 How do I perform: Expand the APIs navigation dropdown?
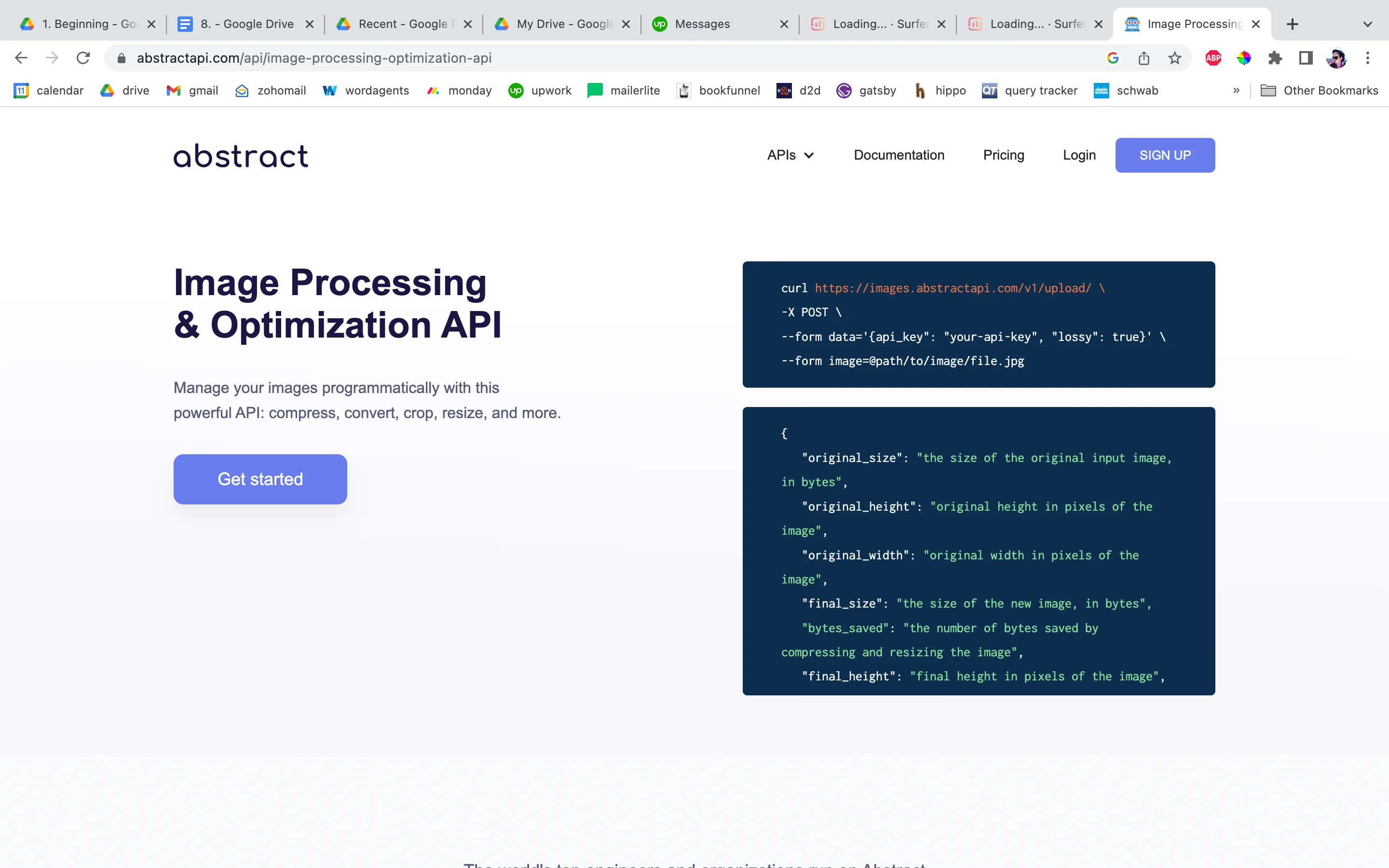click(790, 155)
